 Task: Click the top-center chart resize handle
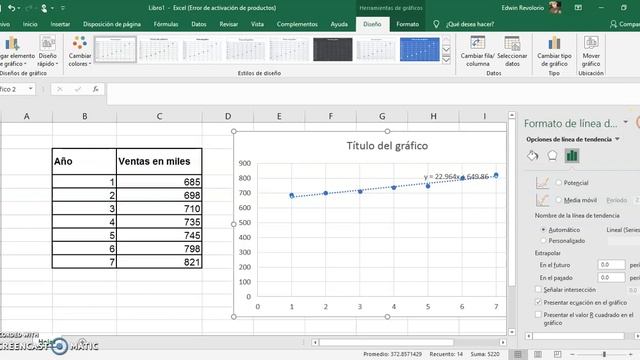(x=387, y=131)
